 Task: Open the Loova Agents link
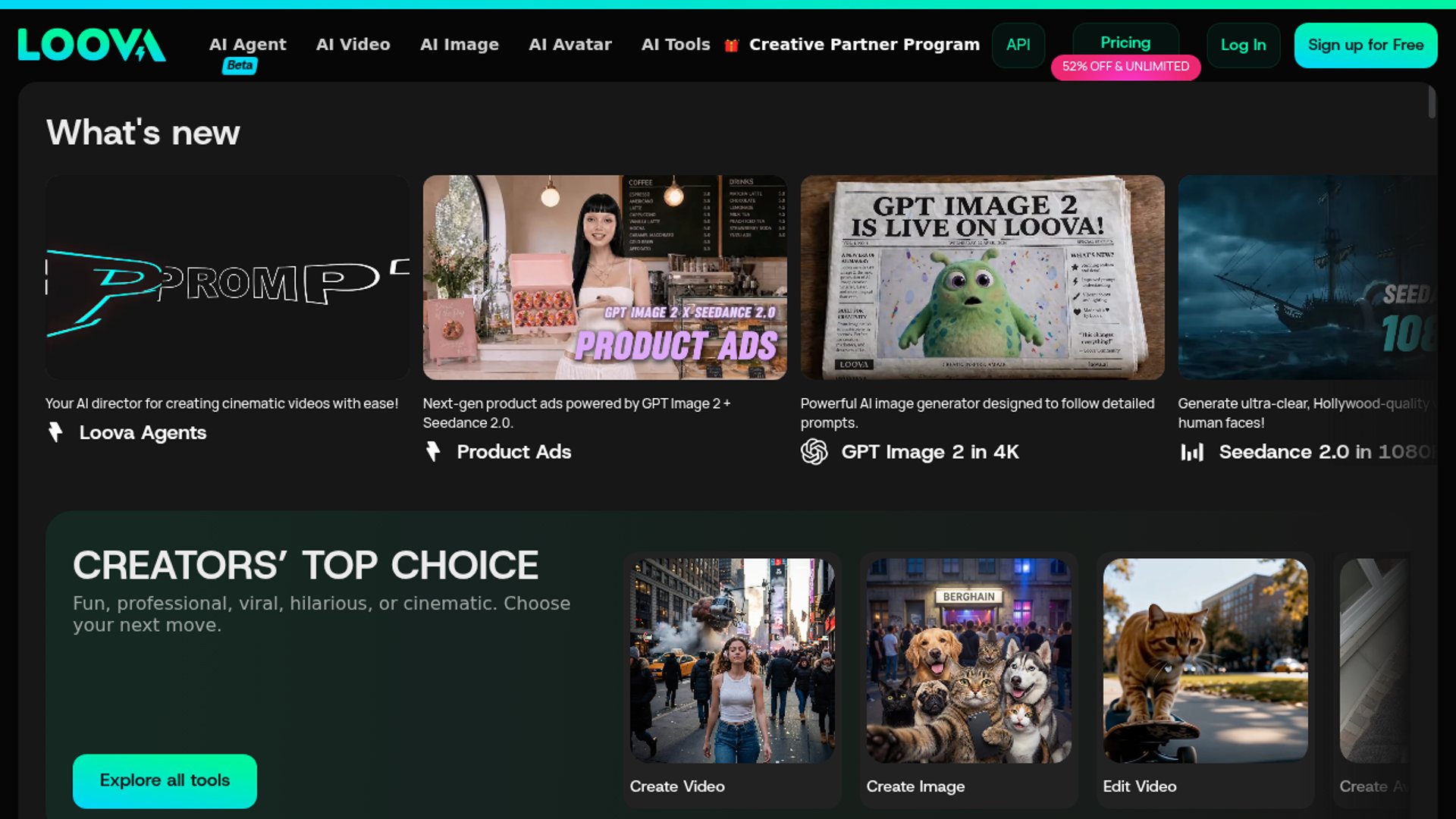pos(143,432)
